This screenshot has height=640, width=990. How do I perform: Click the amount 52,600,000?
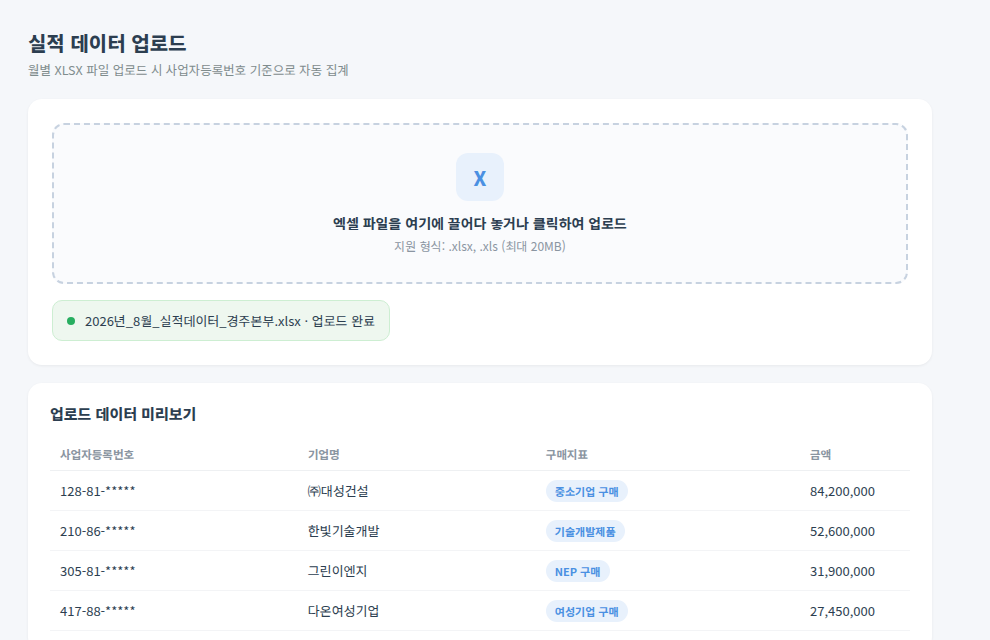pos(842,531)
